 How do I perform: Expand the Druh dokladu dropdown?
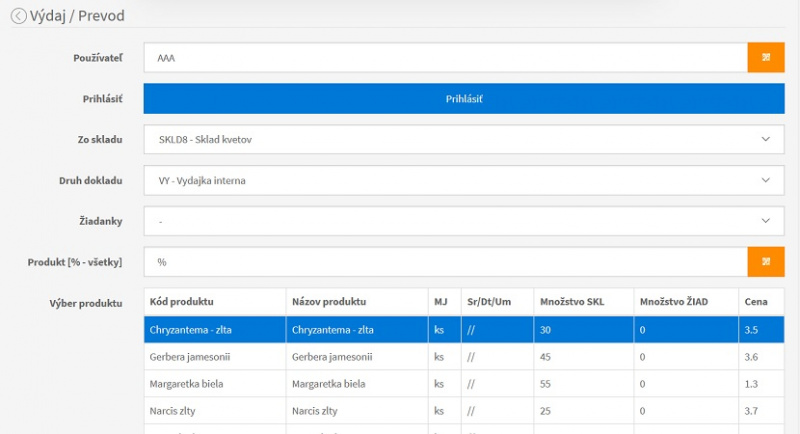tap(464, 181)
